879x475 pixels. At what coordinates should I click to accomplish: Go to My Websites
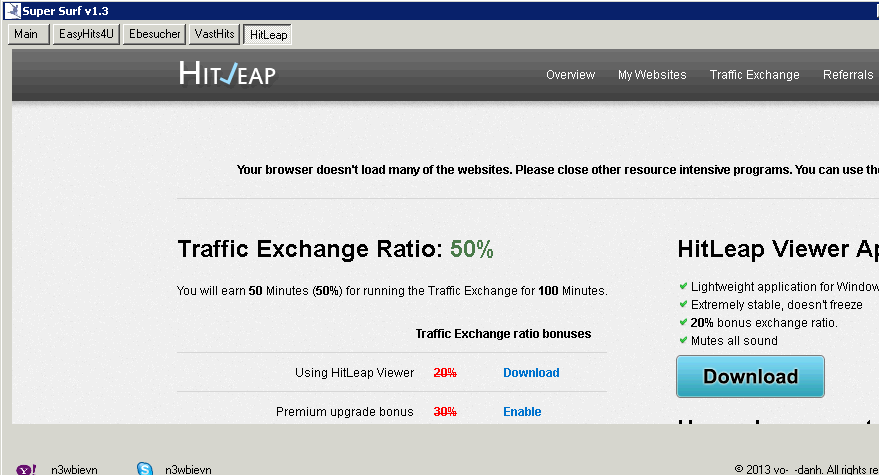[652, 75]
